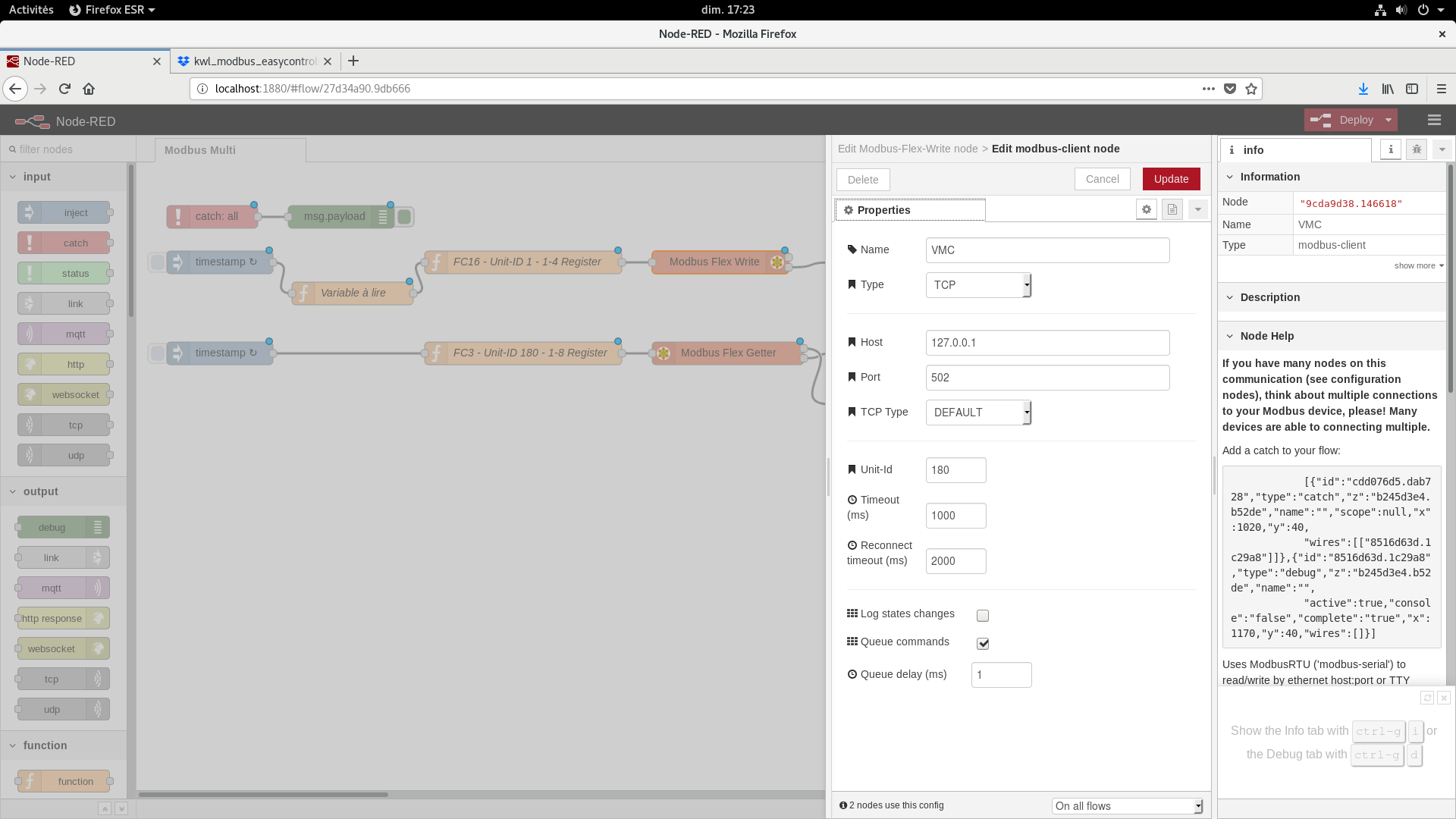Image resolution: width=1456 pixels, height=819 pixels.
Task: Click the Deploy button
Action: coord(1342,120)
